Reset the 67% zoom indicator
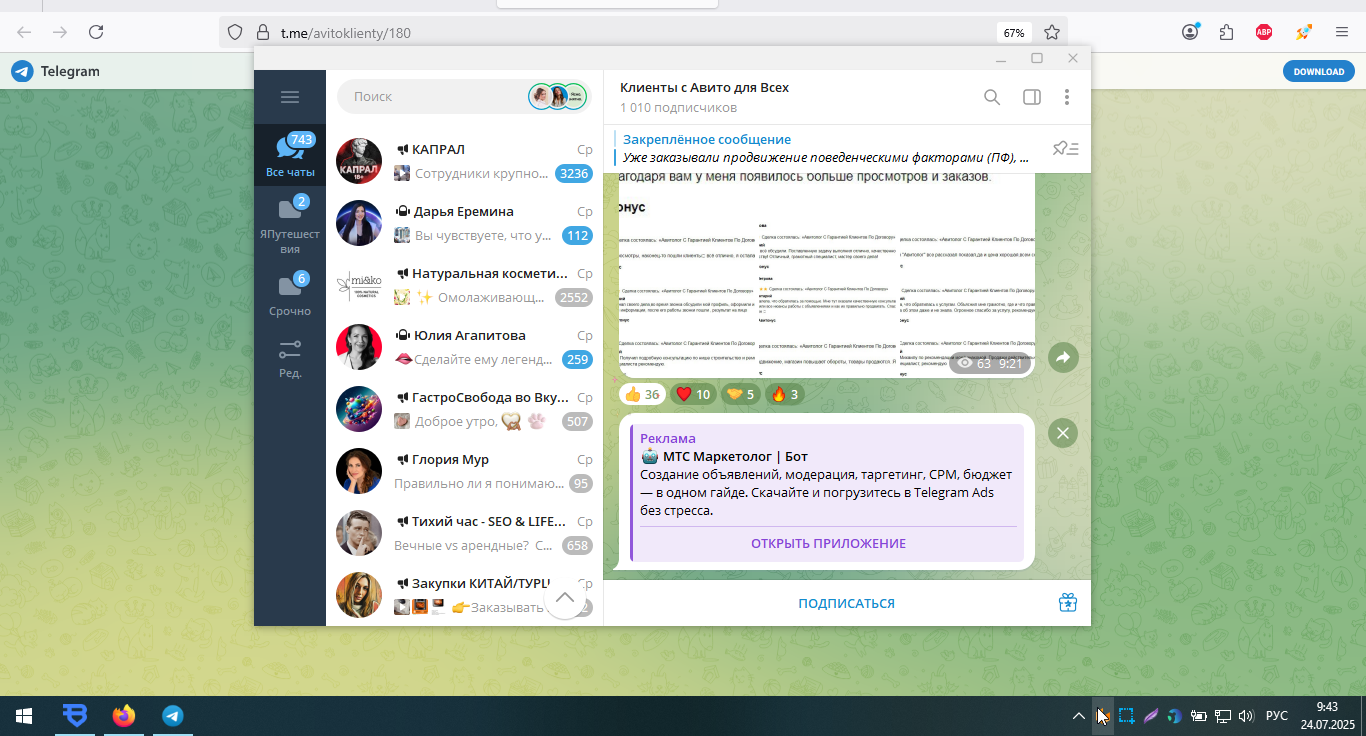 pos(1014,33)
